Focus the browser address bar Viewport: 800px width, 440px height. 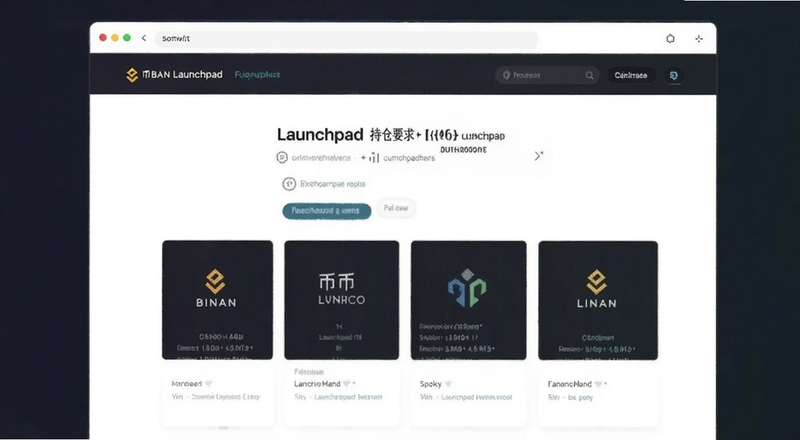346,39
